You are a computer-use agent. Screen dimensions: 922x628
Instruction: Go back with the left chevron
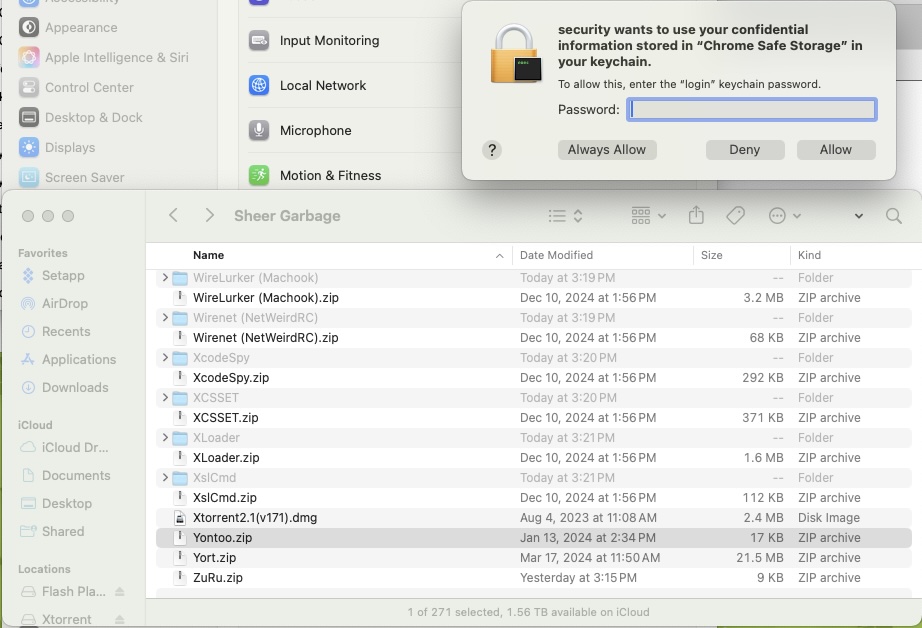click(x=174, y=216)
